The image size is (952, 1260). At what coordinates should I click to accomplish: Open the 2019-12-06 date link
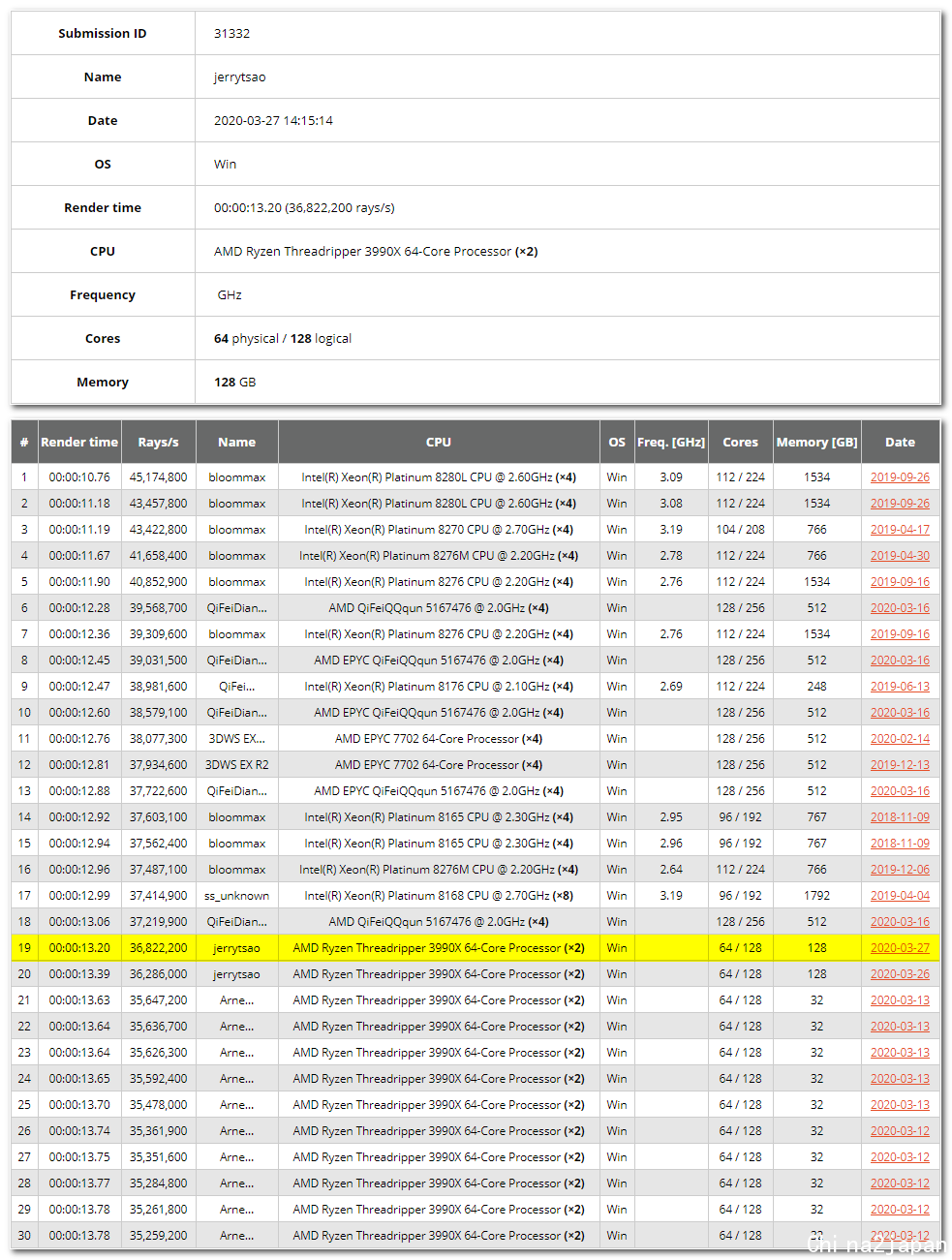point(899,870)
